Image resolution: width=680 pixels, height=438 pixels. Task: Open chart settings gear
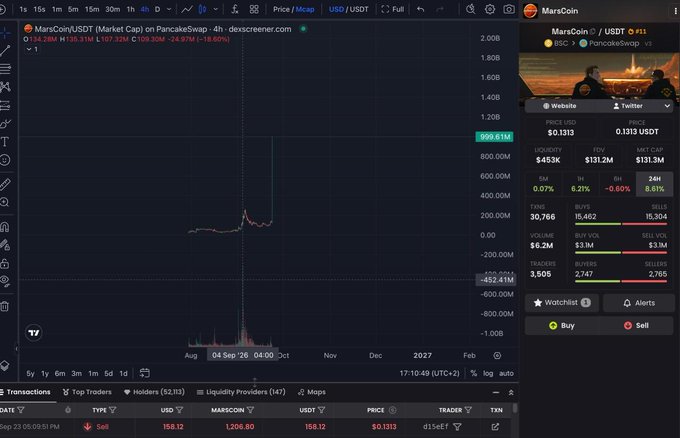pos(490,9)
